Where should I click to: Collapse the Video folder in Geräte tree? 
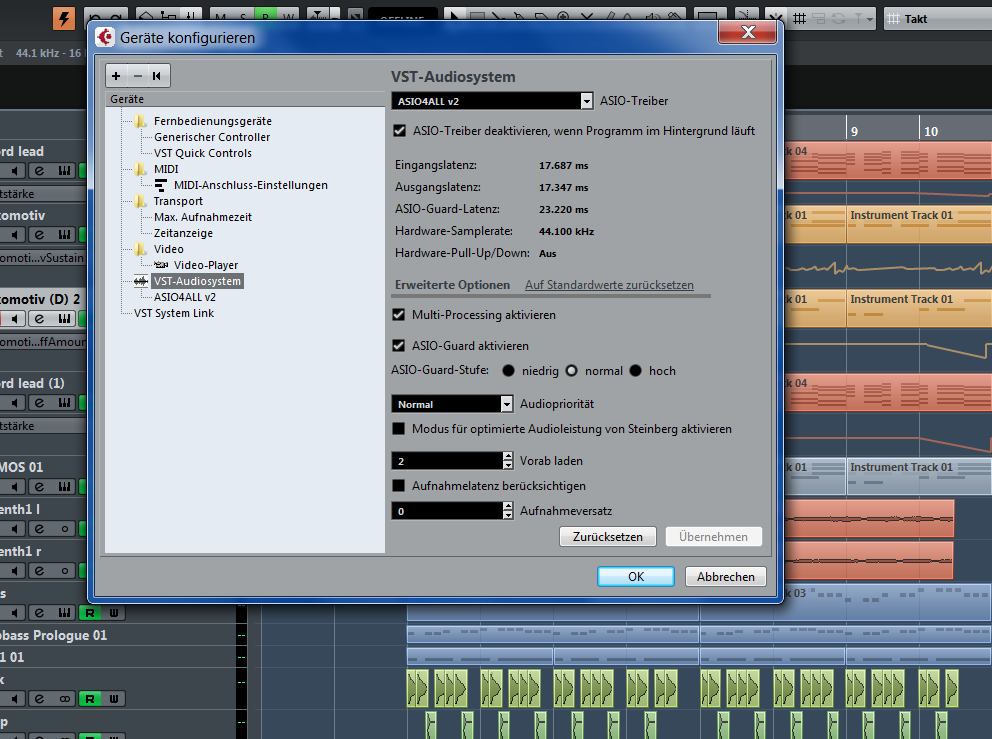[140, 249]
